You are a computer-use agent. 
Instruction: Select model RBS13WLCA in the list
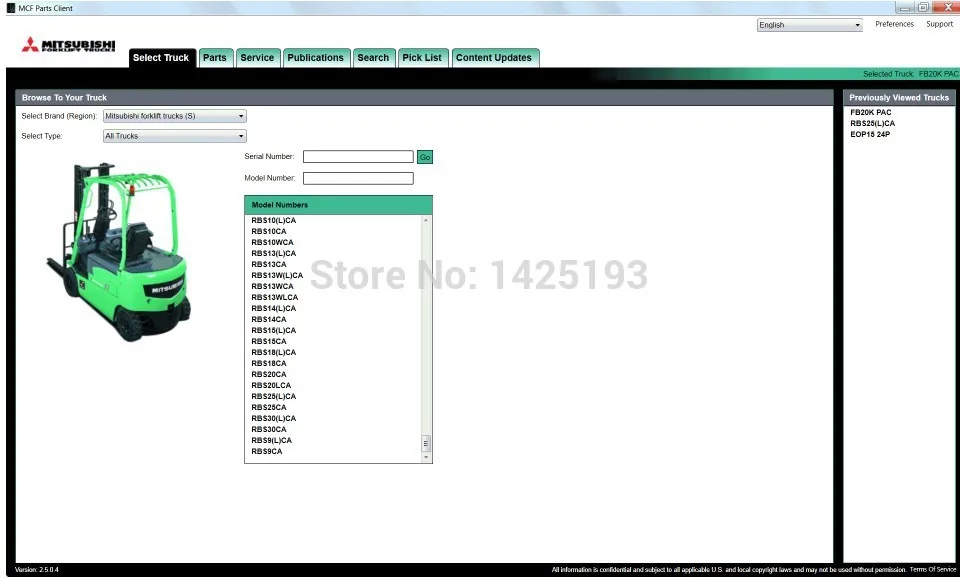point(275,298)
